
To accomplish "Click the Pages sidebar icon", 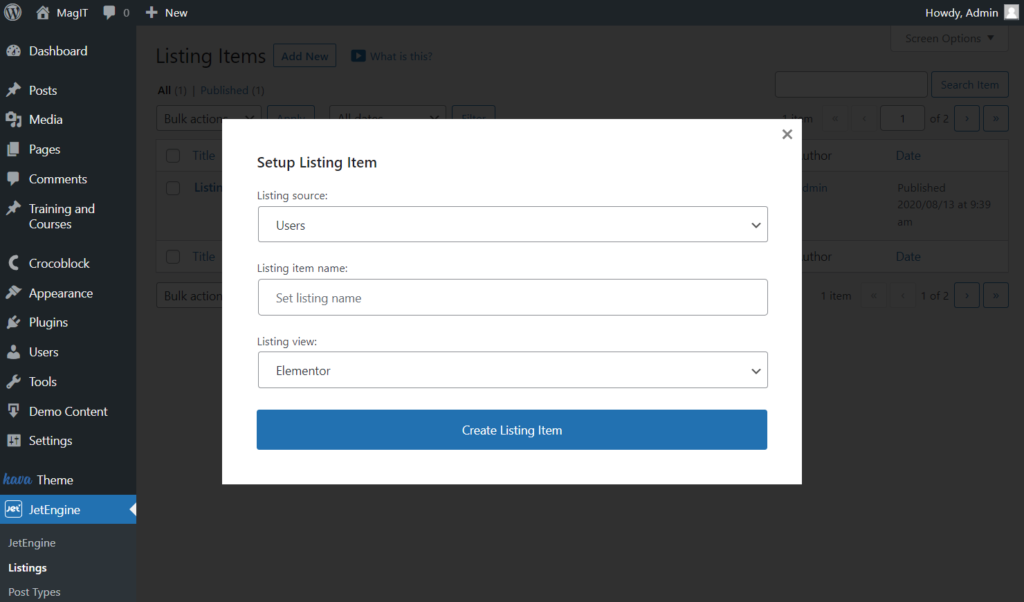I will [13, 150].
